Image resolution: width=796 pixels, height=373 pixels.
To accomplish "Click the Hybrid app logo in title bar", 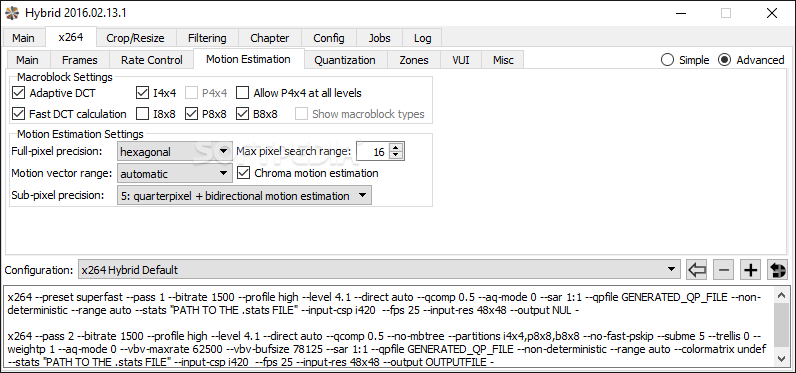I will [12, 13].
